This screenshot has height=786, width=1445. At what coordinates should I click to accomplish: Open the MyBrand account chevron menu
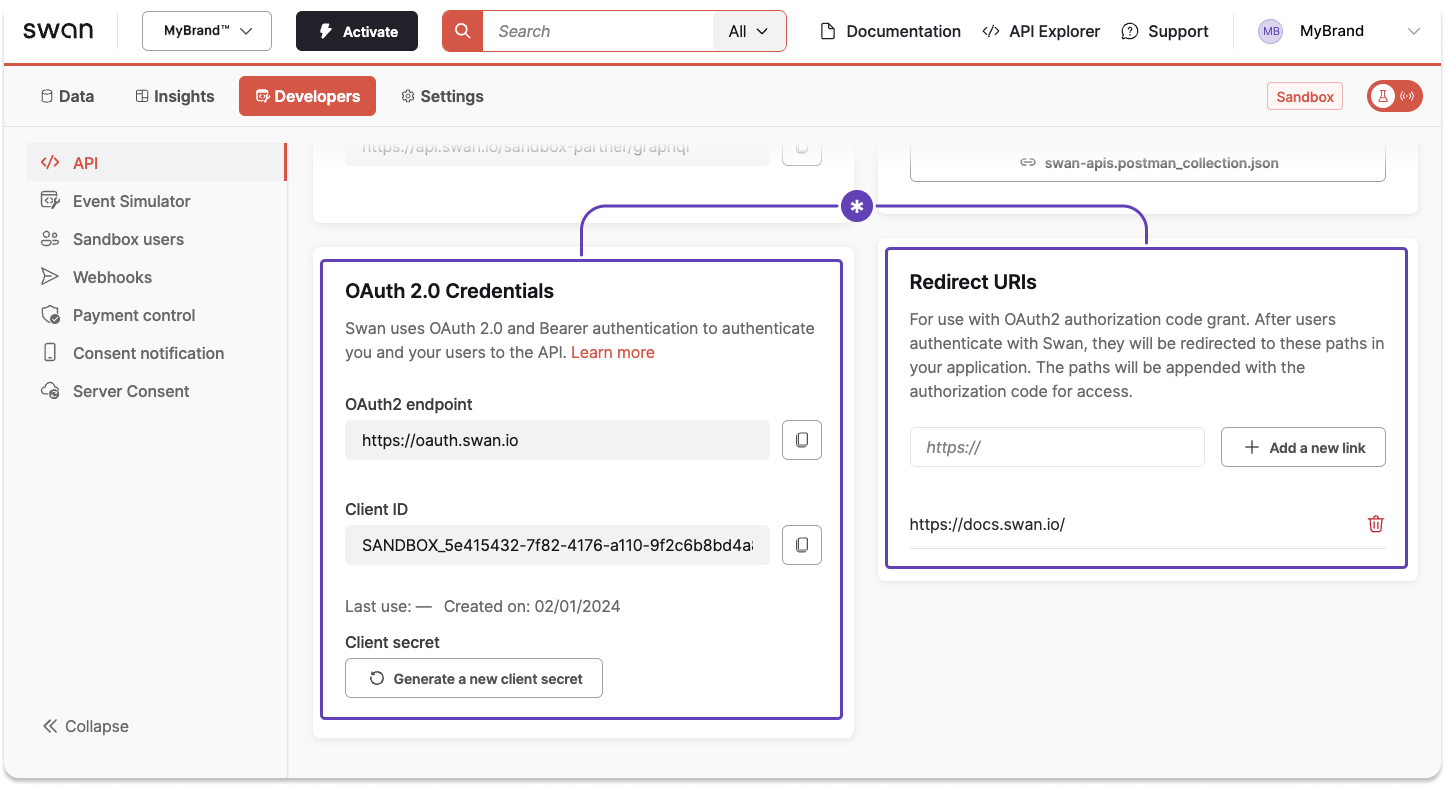coord(1412,31)
